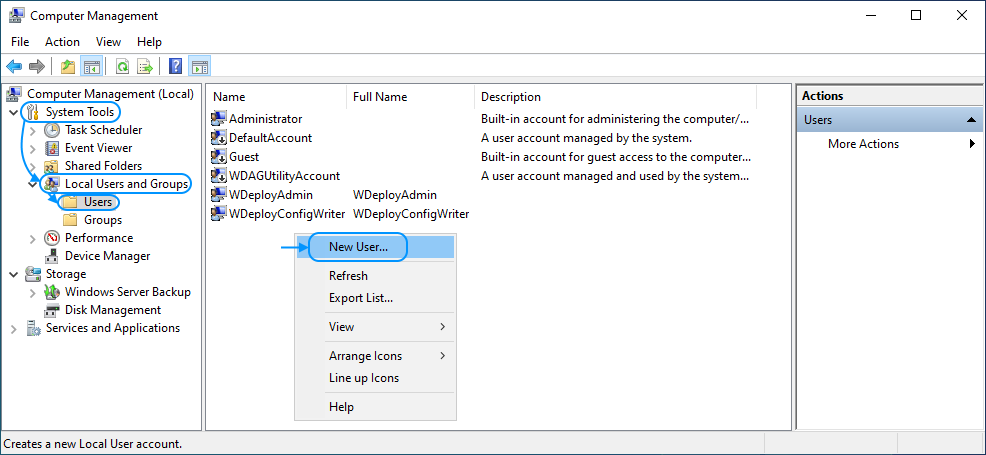
Task: Open the View menu in menu bar
Action: coord(108,42)
